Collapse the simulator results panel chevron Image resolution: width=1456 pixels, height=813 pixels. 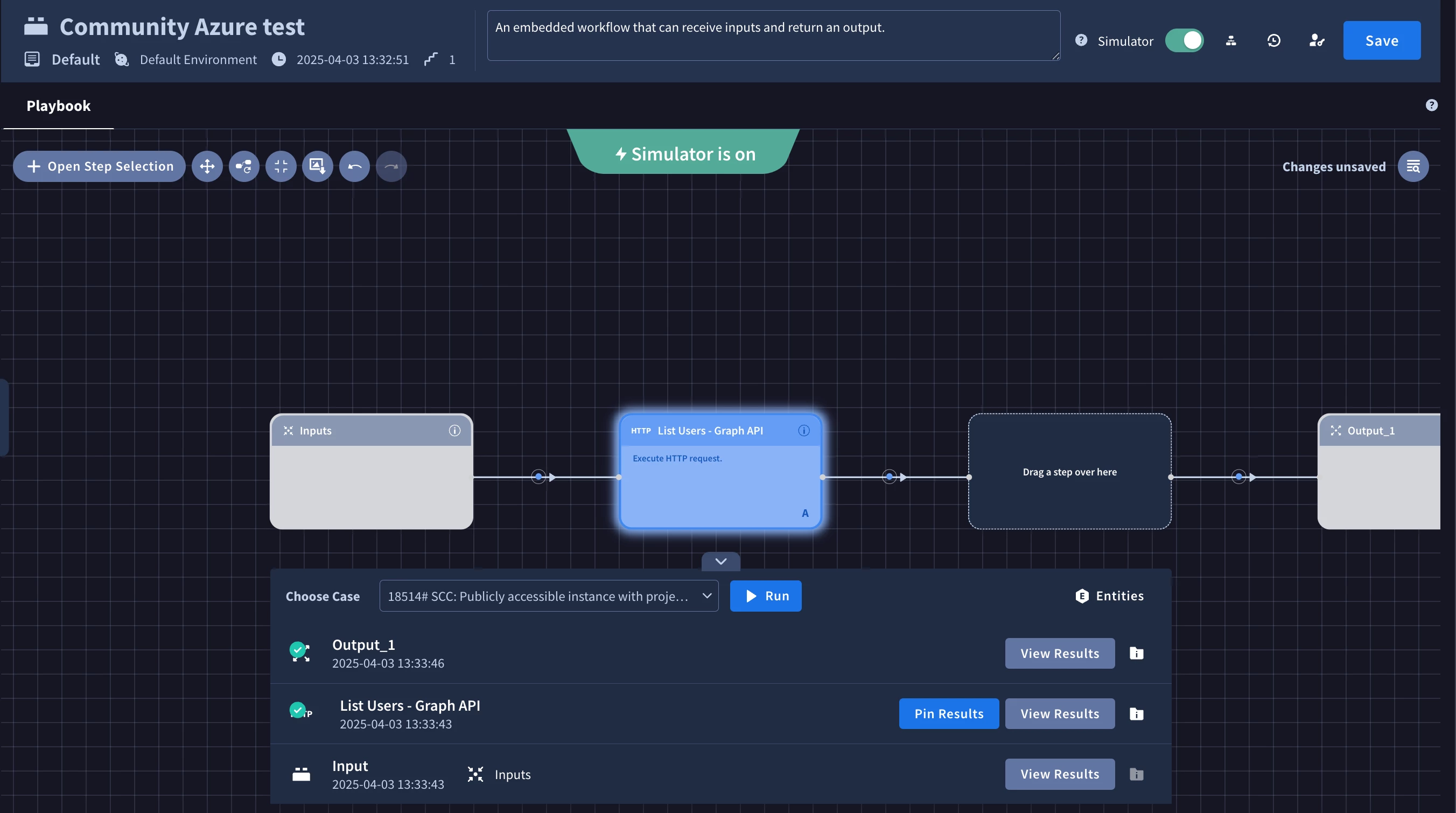click(720, 561)
